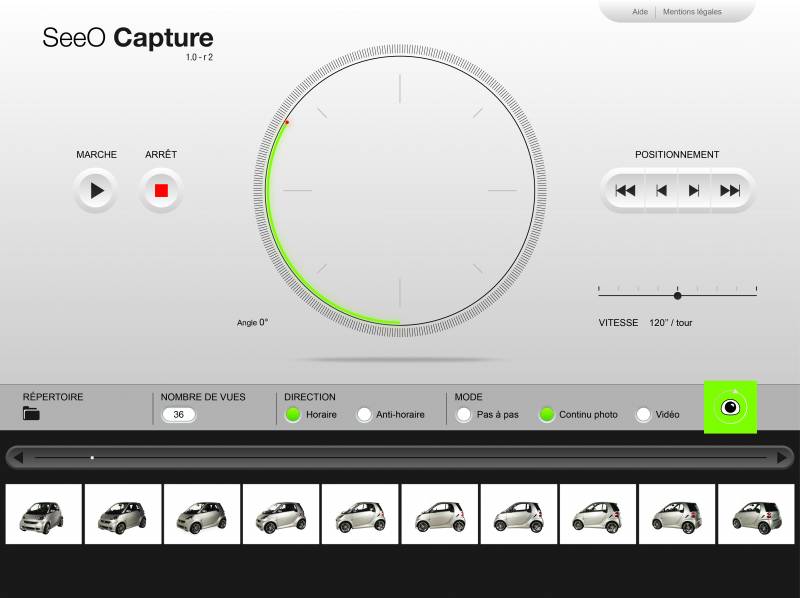Choose Pas à pas mode

click(463, 415)
